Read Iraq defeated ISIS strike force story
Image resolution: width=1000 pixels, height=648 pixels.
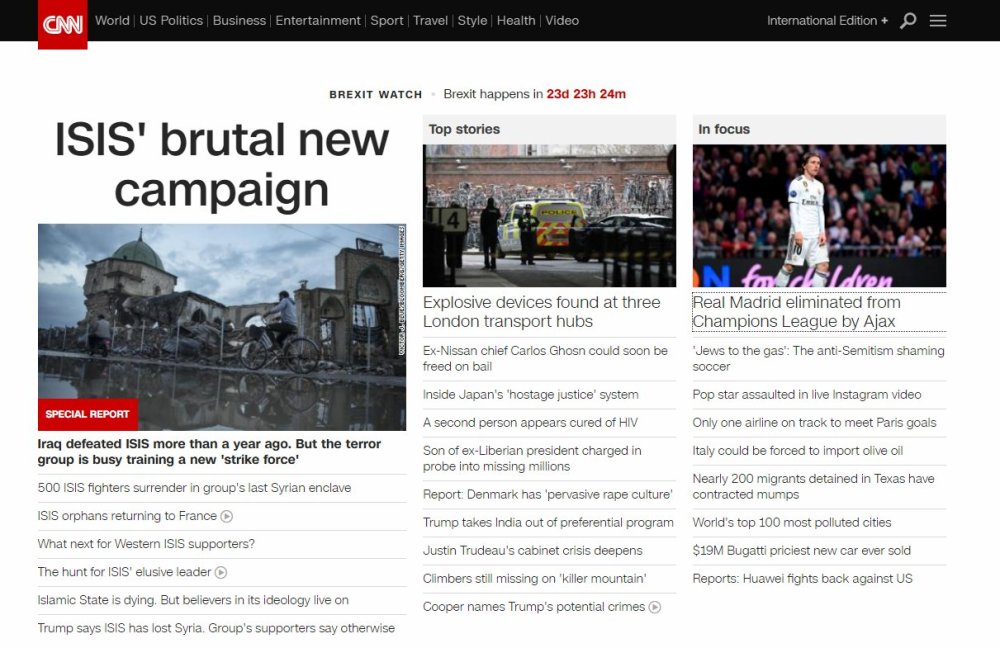tap(209, 452)
